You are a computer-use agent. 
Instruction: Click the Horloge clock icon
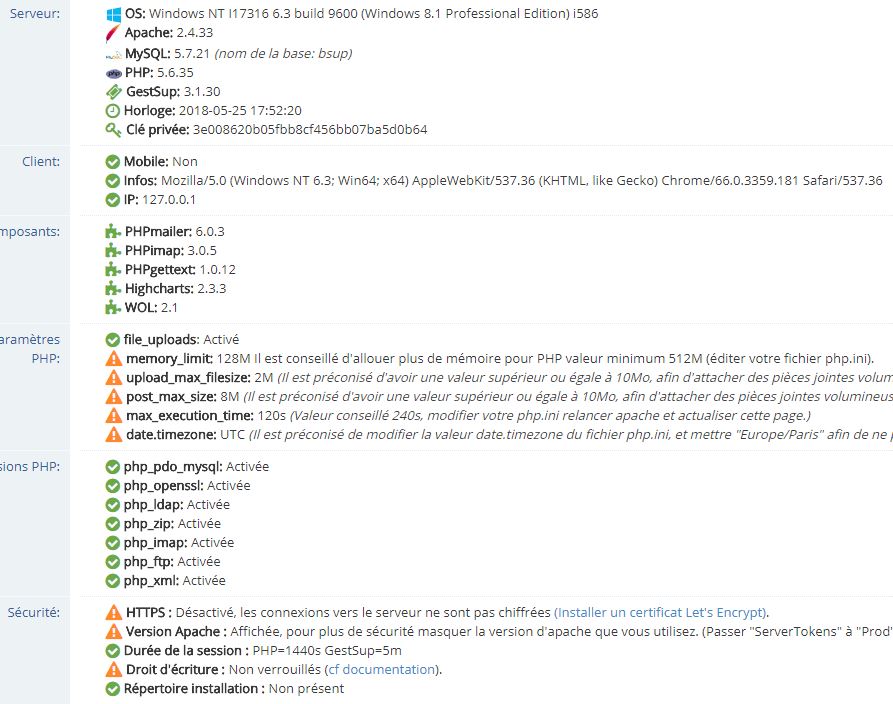point(114,111)
